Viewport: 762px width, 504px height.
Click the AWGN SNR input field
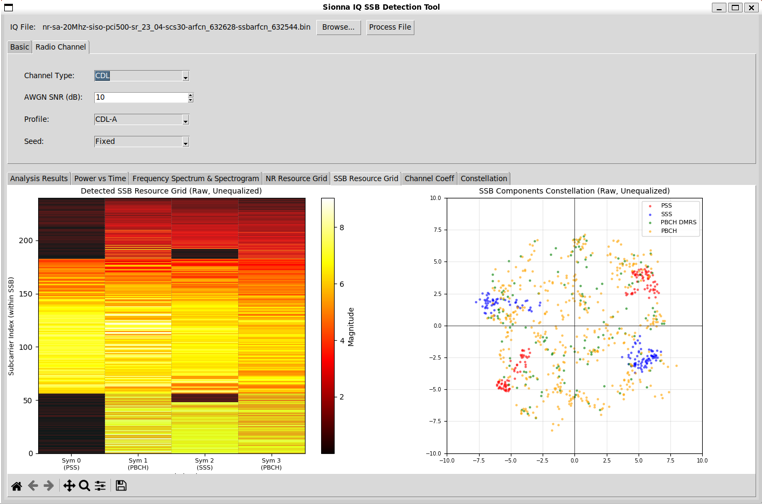(x=140, y=98)
